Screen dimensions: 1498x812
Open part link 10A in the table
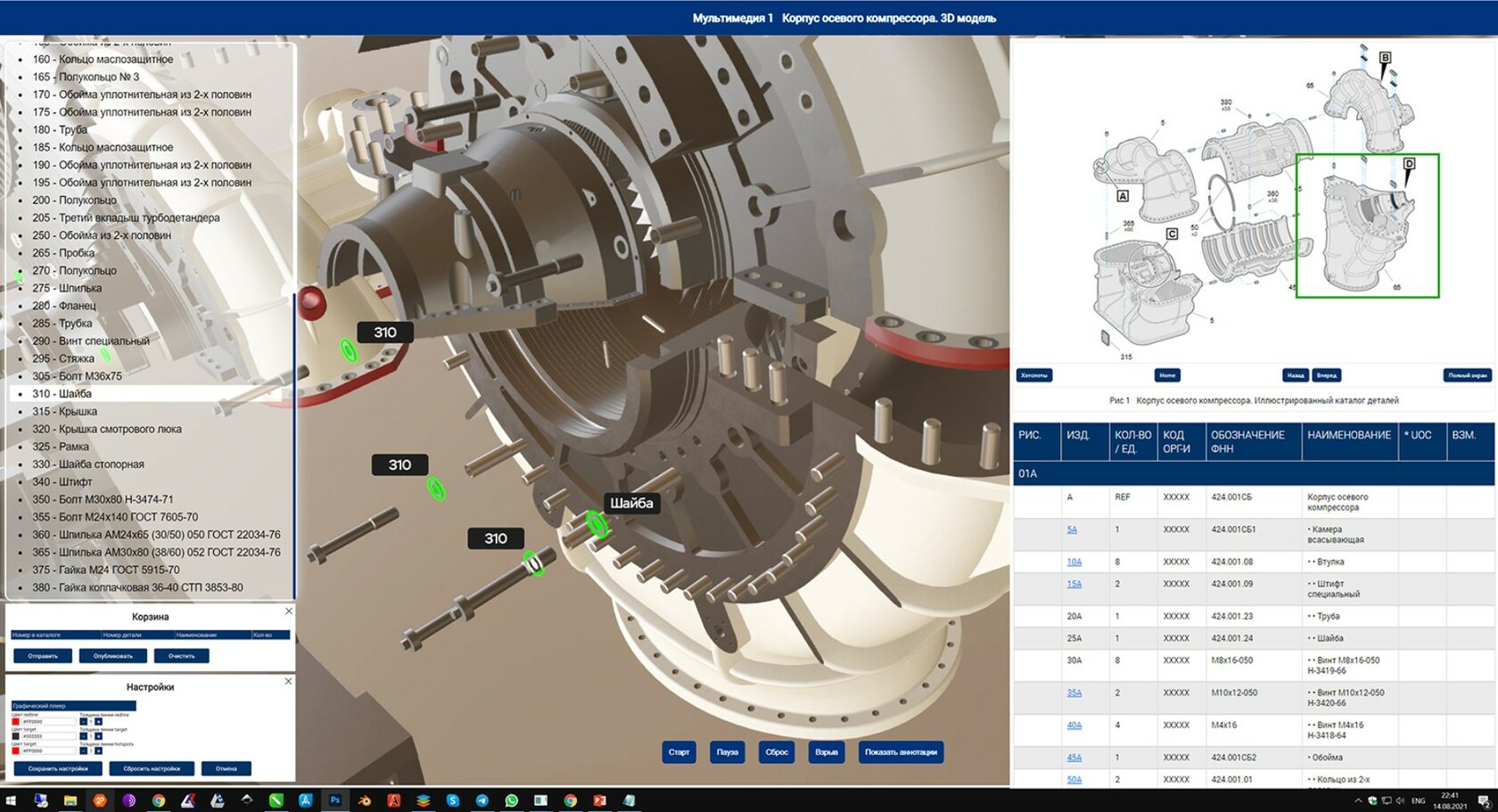coord(1074,562)
